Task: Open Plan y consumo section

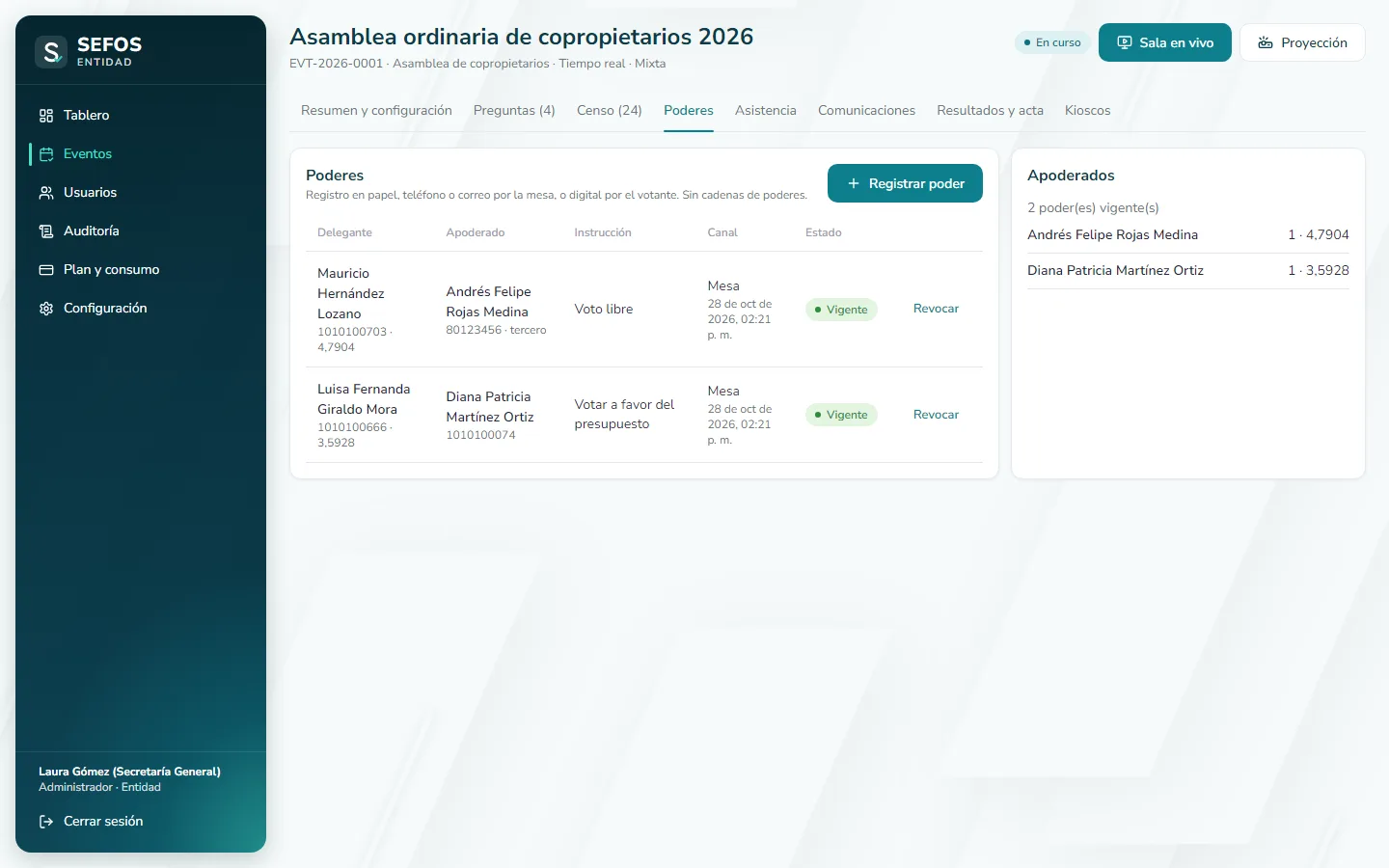Action: (141, 270)
